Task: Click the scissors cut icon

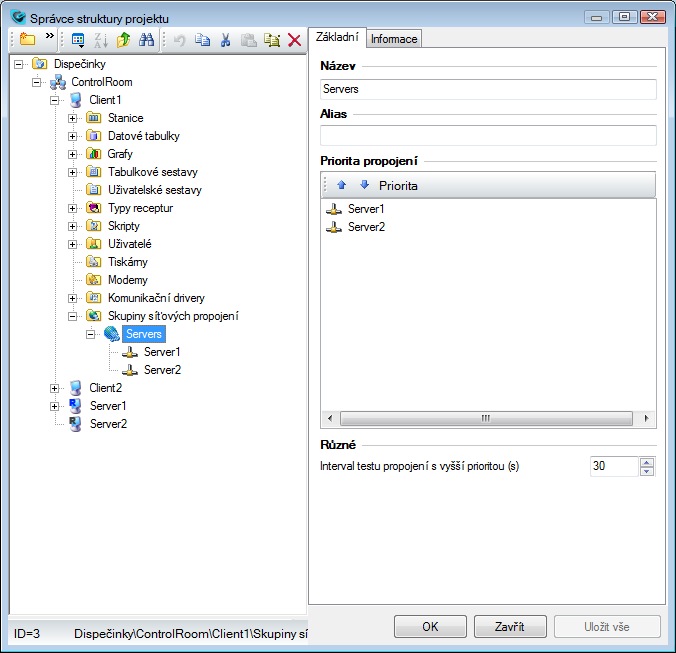Action: [x=225, y=40]
